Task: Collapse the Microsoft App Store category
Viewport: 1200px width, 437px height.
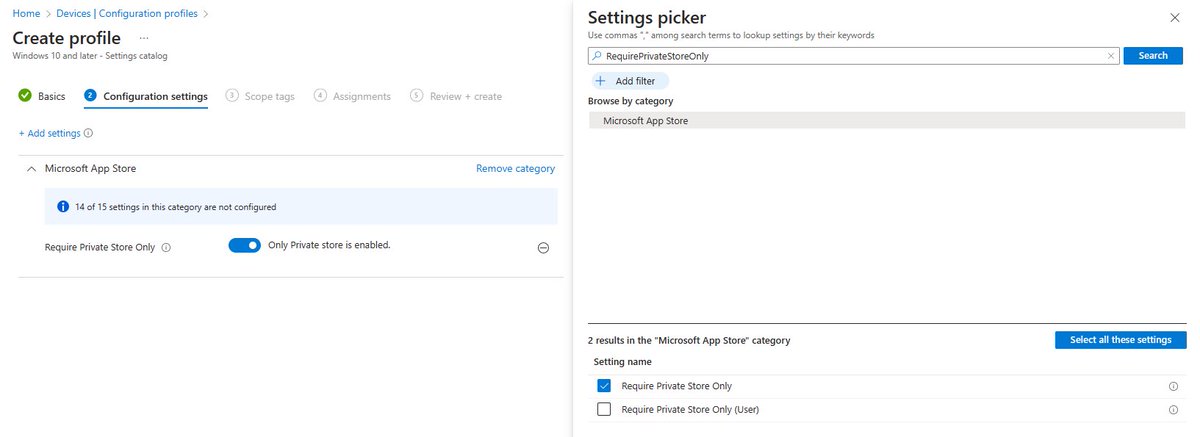Action: point(31,169)
